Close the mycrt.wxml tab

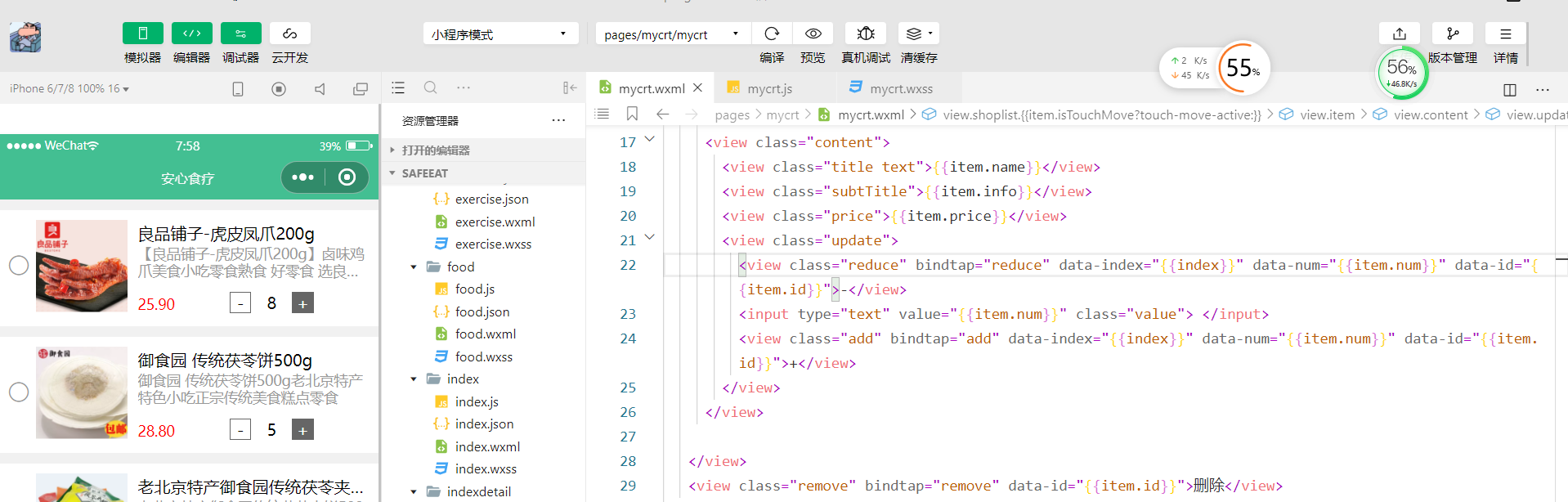[698, 87]
